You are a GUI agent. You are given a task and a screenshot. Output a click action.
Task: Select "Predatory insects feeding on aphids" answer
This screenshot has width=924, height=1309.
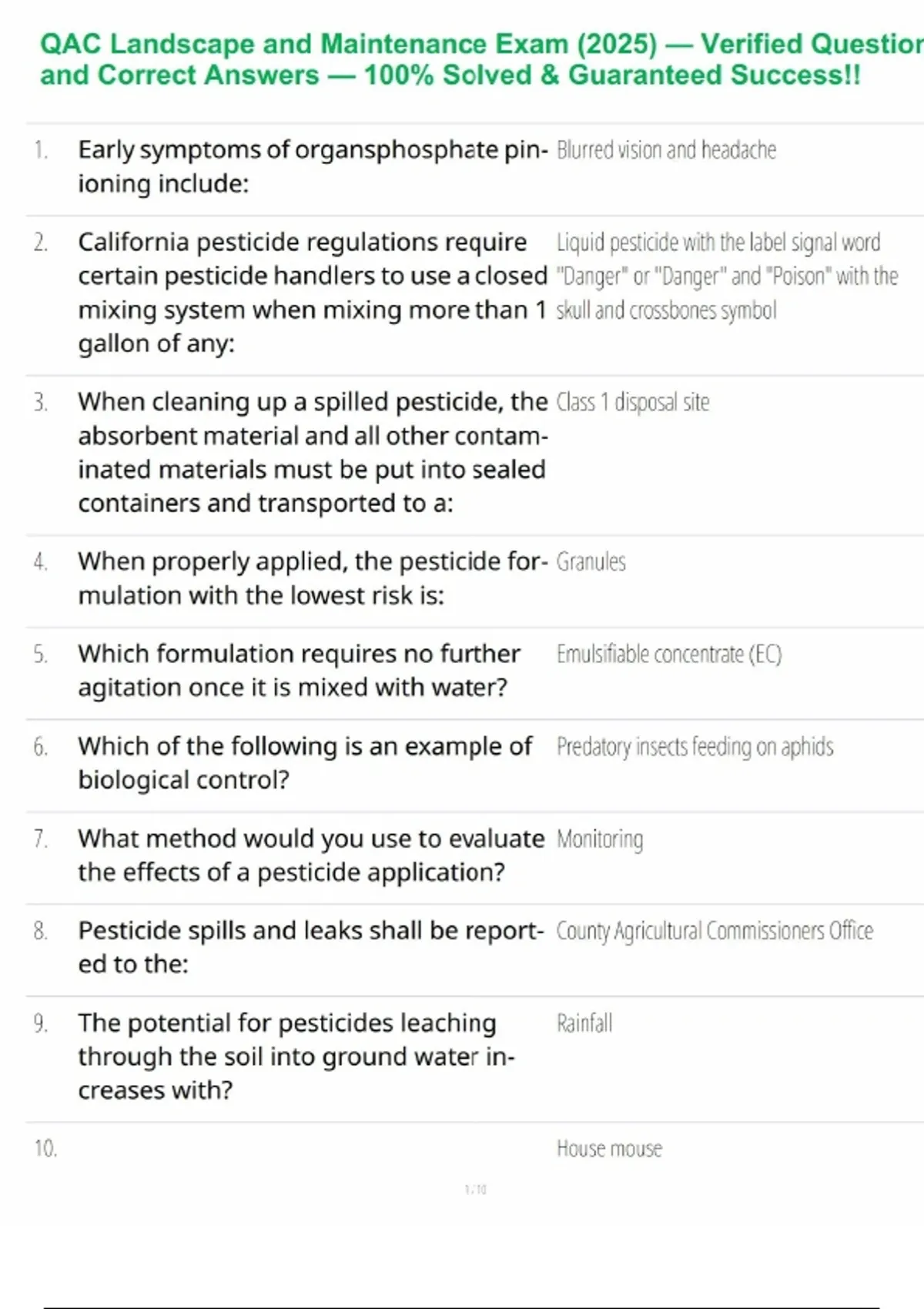695,747
